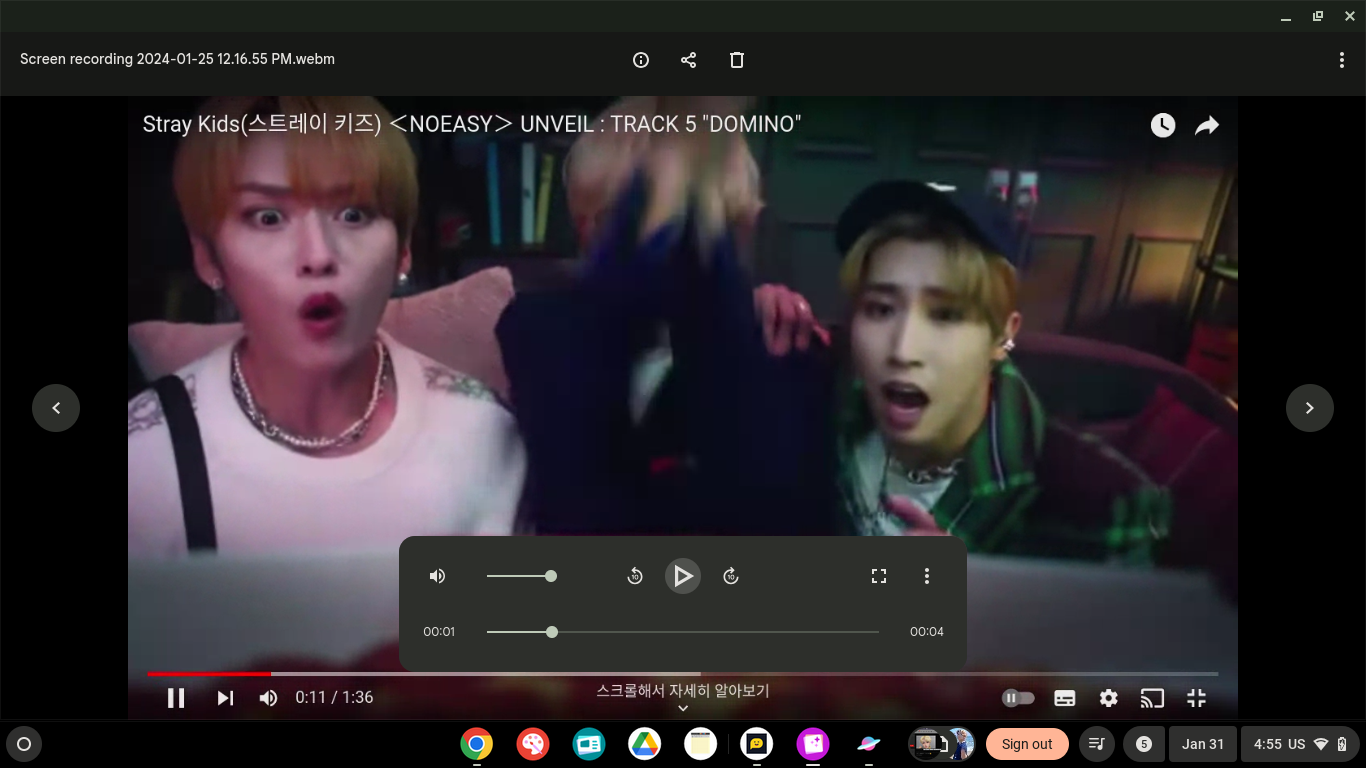Open the yellow notepad app in shelf
1366x768 pixels.
[x=701, y=744]
